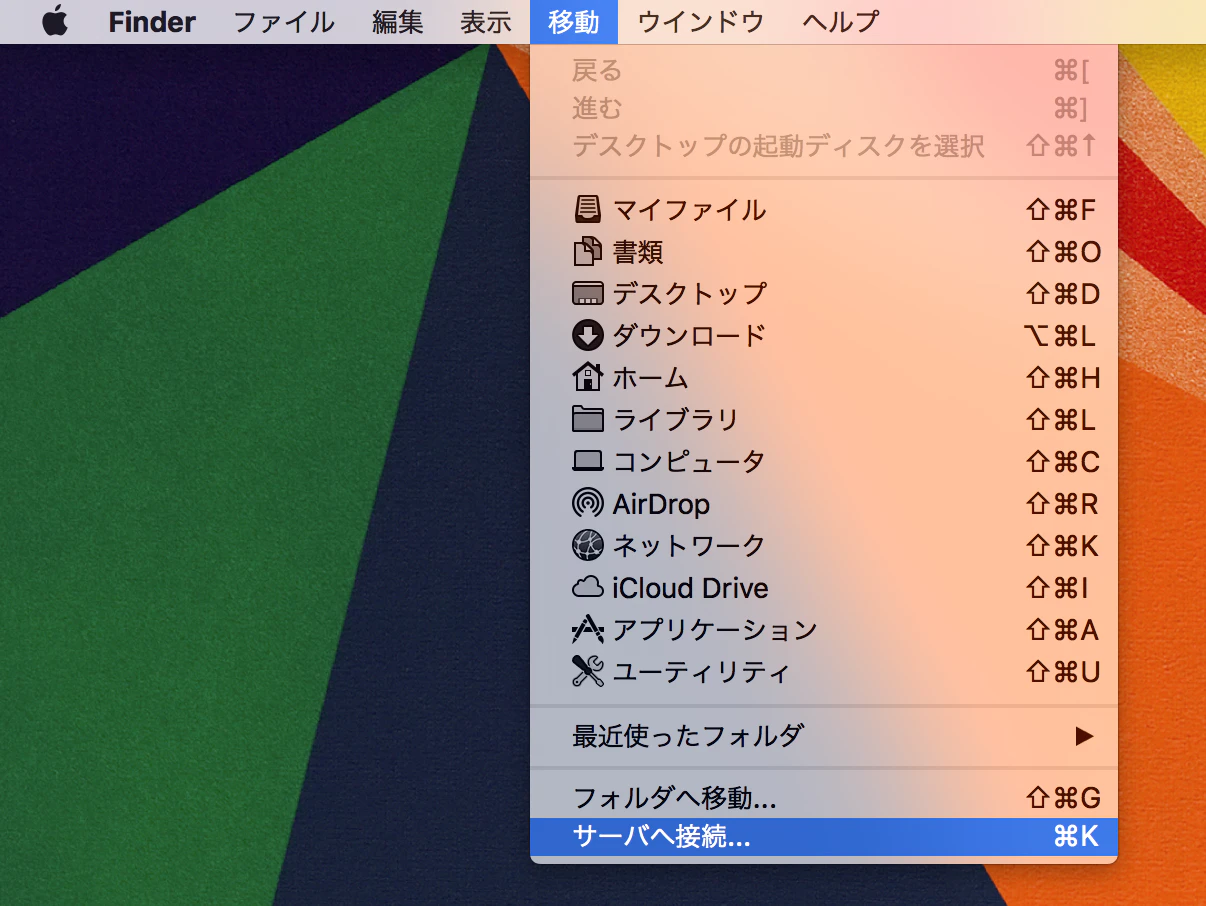
Task: Pick the デスクトップ label
Action: 690,294
